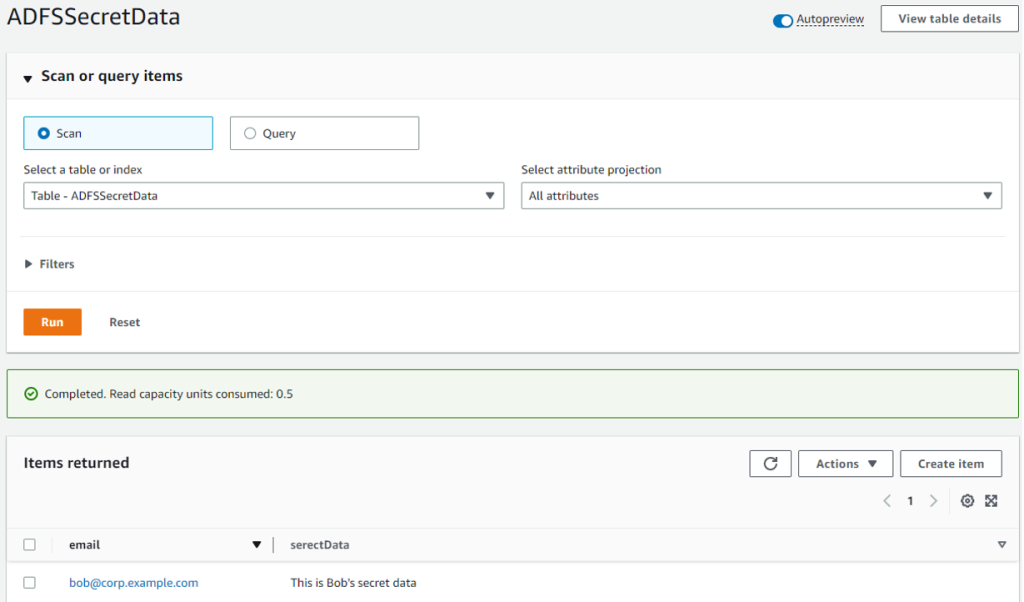1024x602 pixels.
Task: Open the table or index dropdown
Action: (x=264, y=195)
